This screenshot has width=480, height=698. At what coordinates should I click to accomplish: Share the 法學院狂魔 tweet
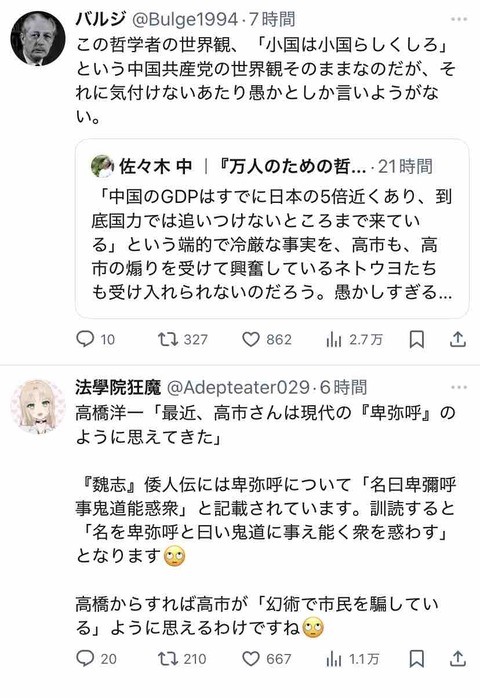[x=458, y=658]
